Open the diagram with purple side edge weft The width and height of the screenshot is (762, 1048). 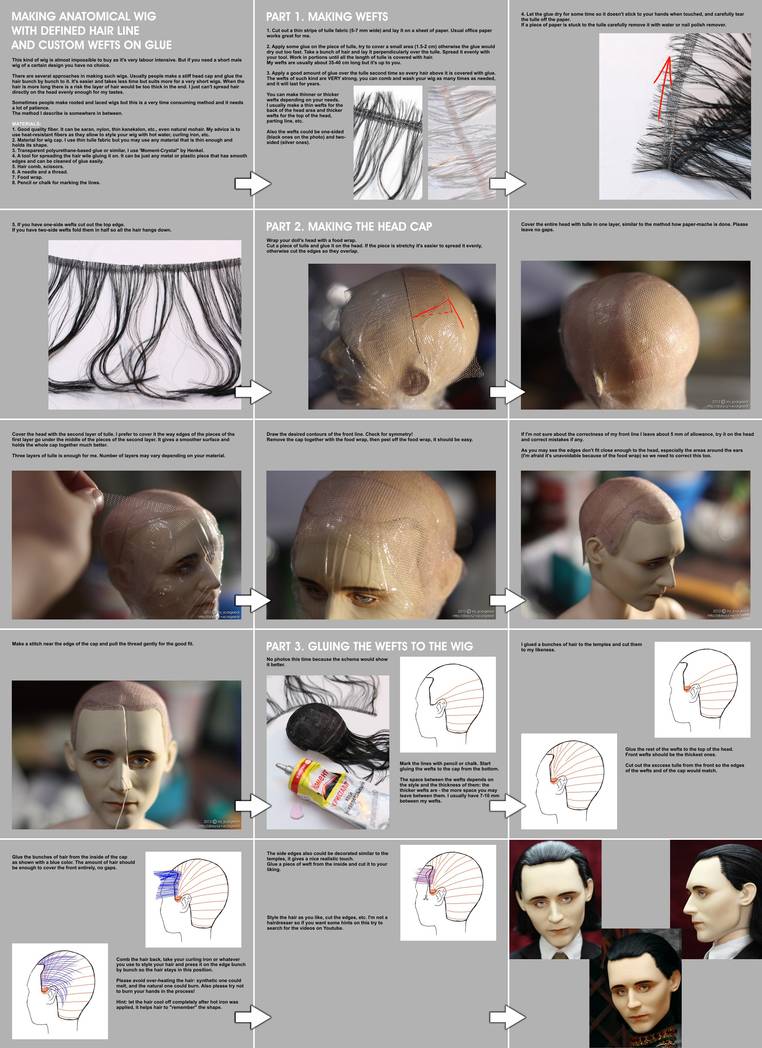point(448,892)
